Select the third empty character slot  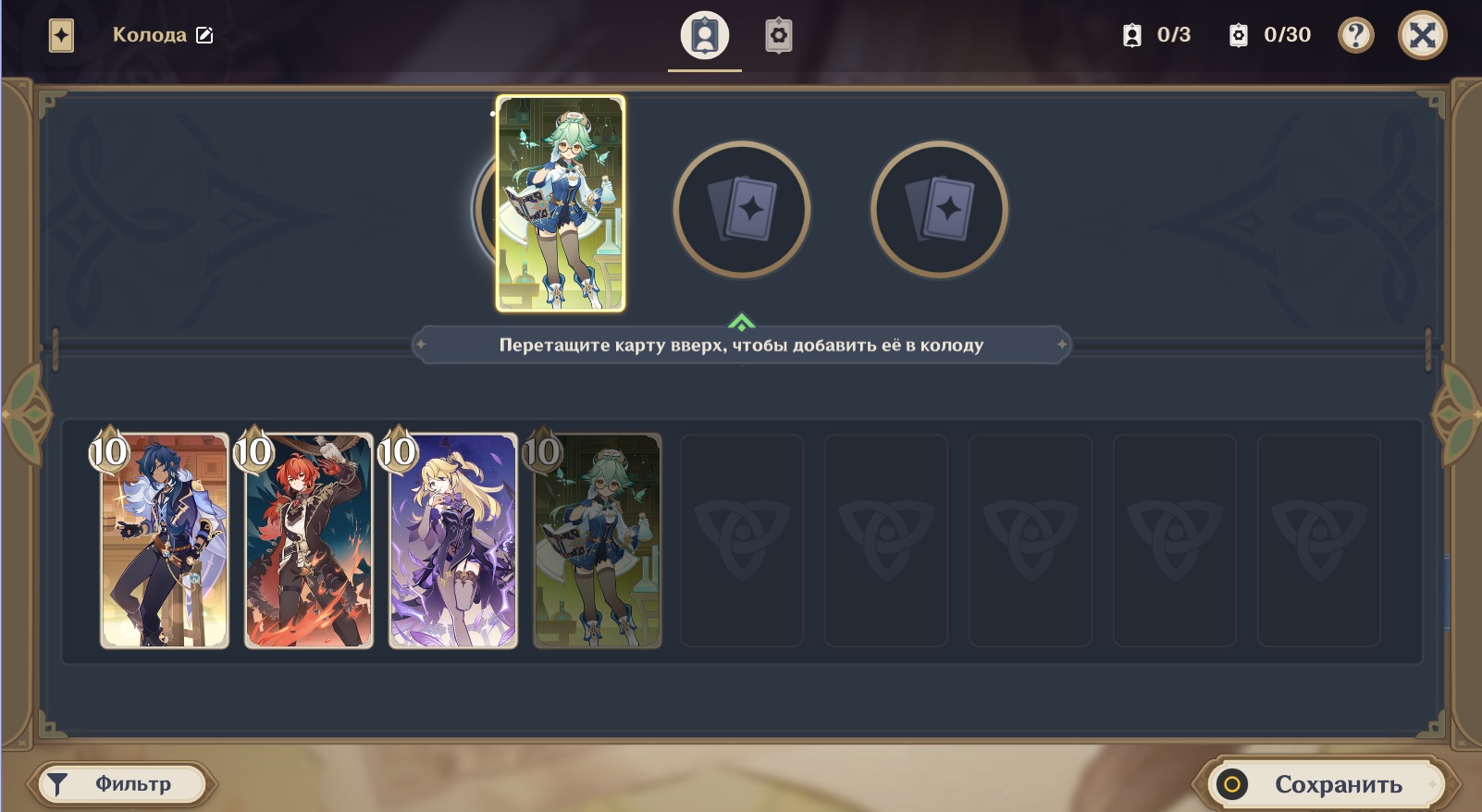coord(939,209)
